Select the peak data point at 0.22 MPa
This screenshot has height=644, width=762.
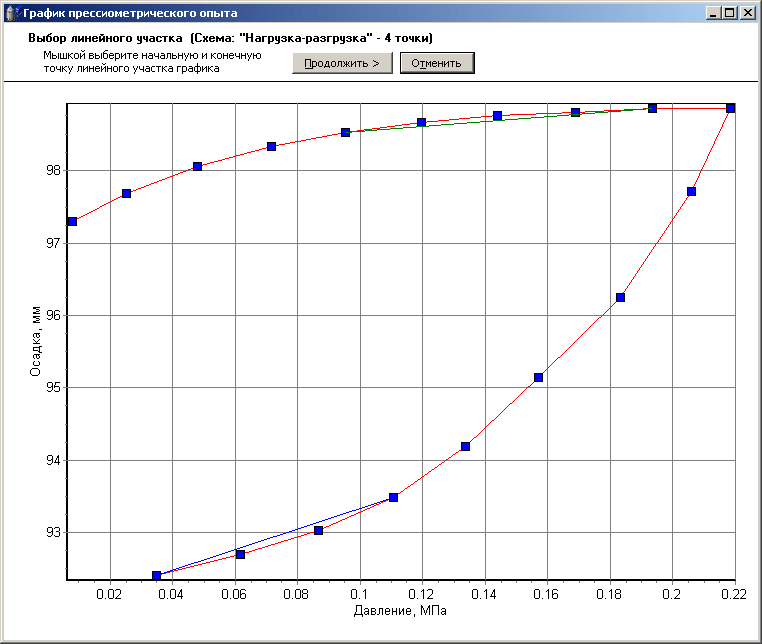(730, 108)
